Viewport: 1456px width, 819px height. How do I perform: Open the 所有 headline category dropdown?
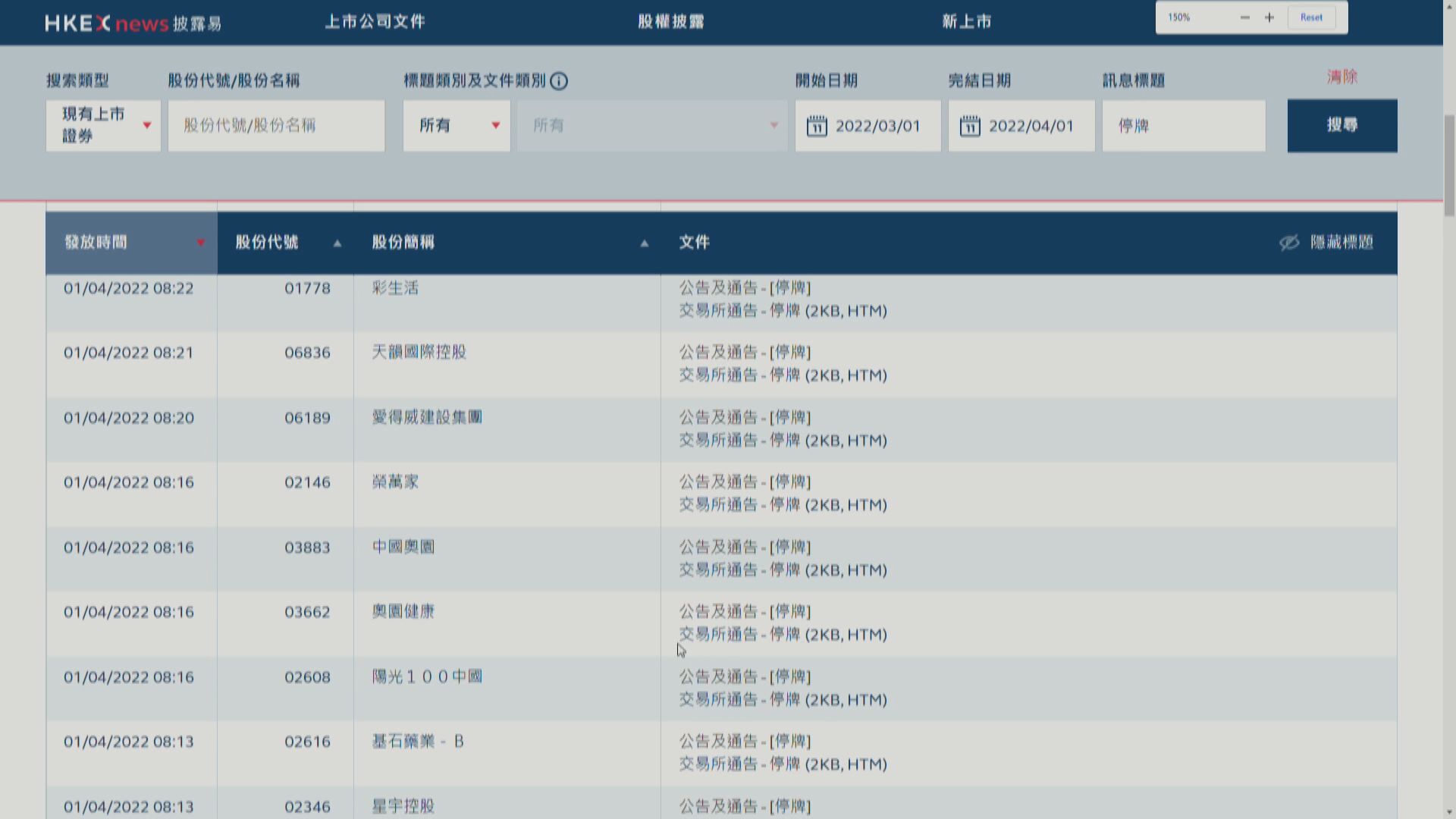coord(457,125)
